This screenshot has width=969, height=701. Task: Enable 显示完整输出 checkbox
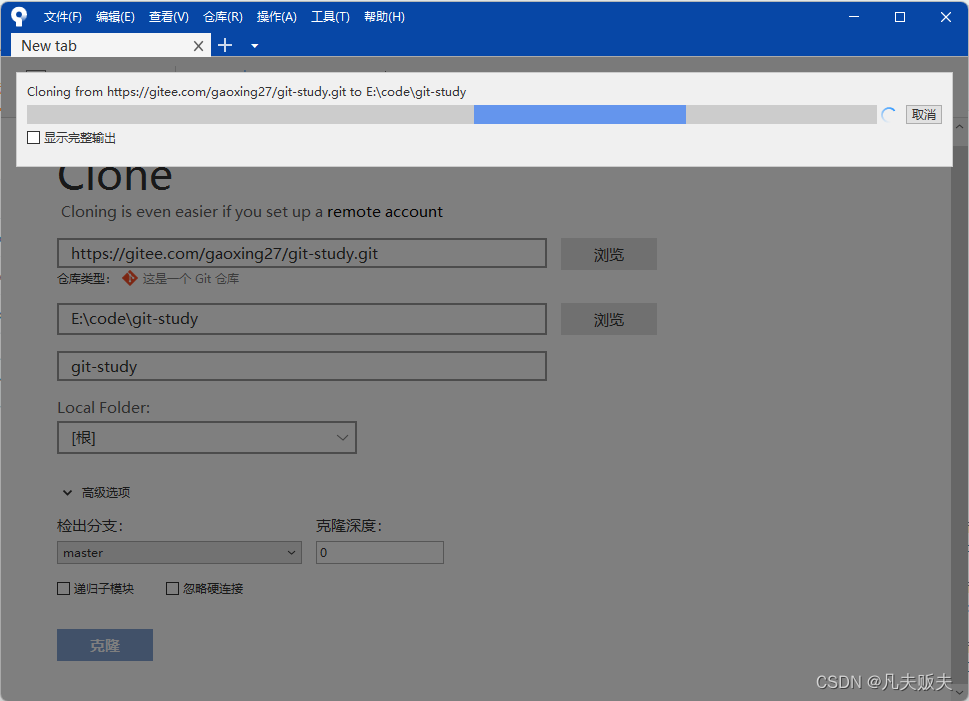click(33, 137)
